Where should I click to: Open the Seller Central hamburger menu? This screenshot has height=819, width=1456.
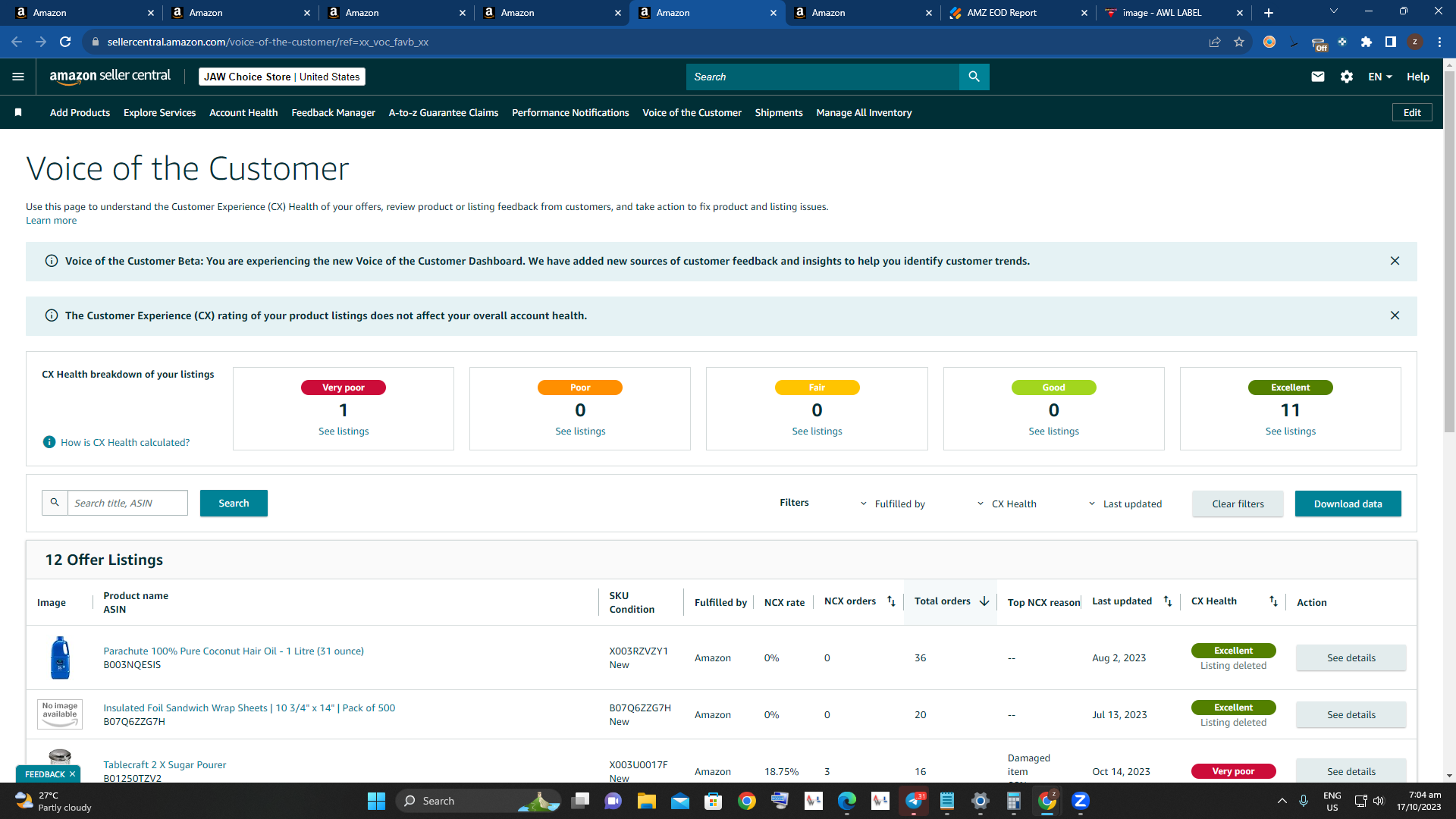[18, 77]
